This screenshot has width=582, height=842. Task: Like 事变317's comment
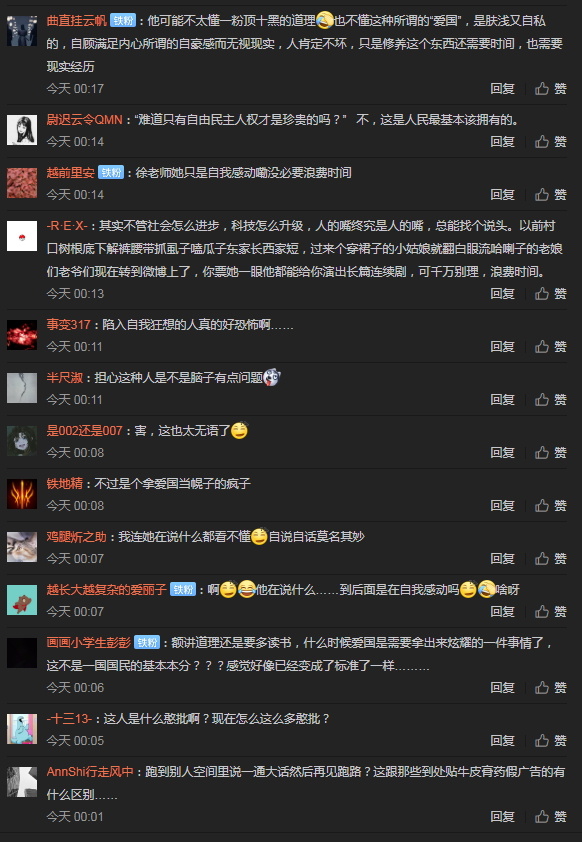[x=551, y=347]
